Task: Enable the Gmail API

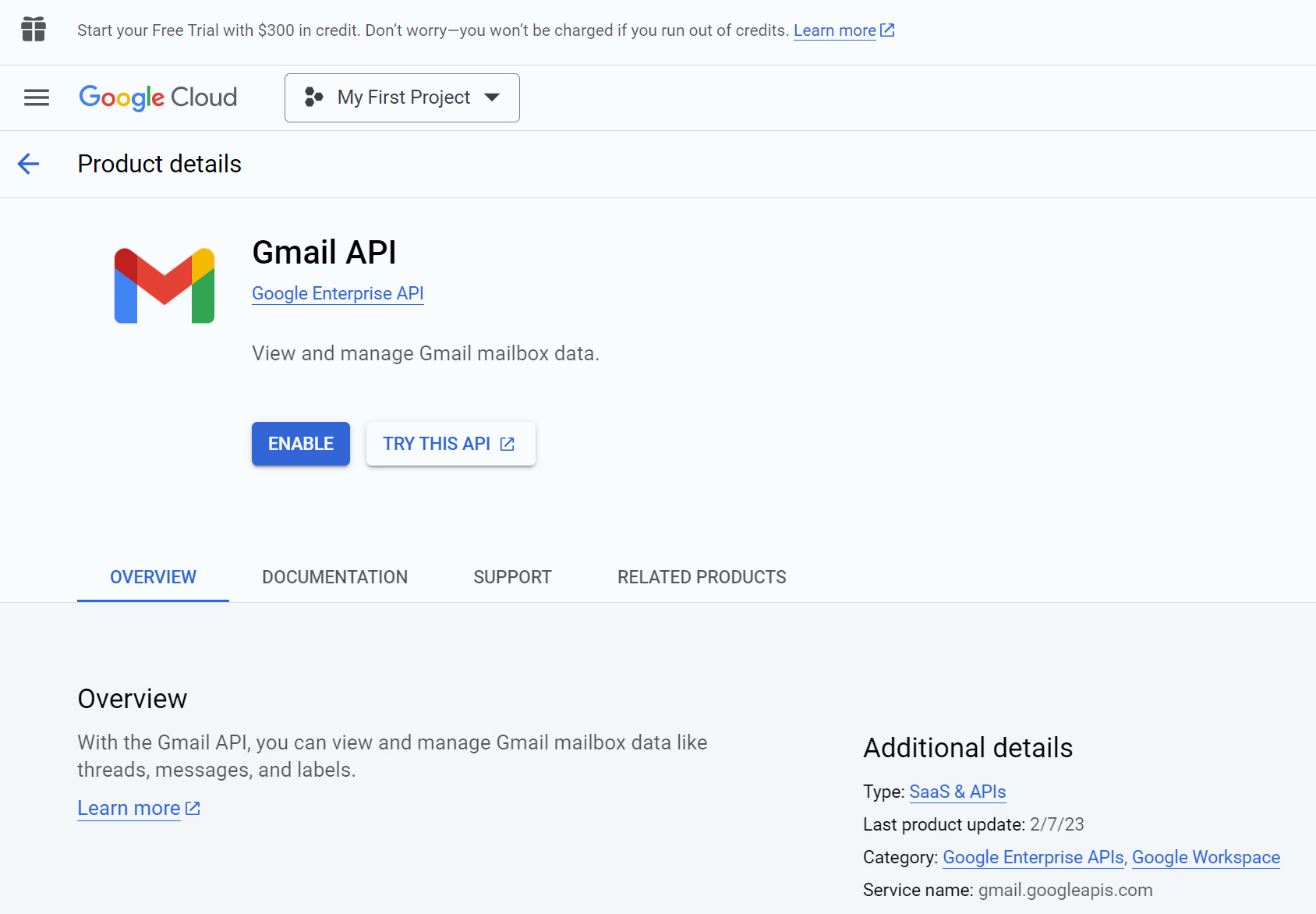Action: [x=301, y=444]
